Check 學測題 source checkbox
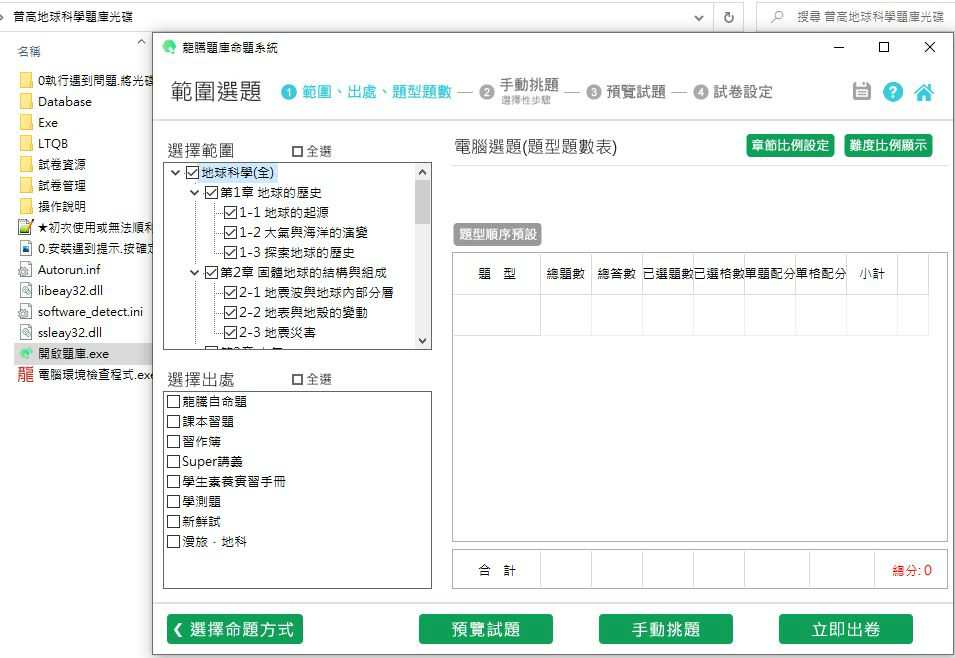Viewport: 955px width, 658px height. coord(173,501)
